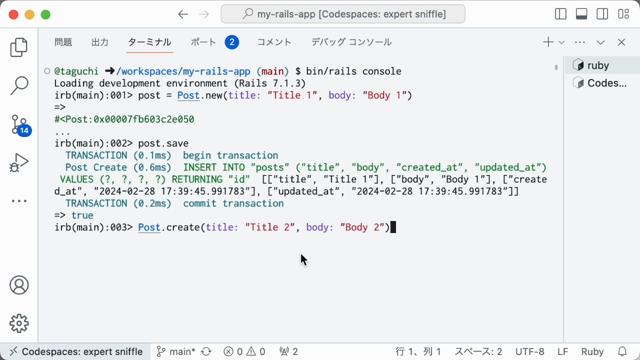Open the Explorer view in the activity bar

pyautogui.click(x=19, y=47)
